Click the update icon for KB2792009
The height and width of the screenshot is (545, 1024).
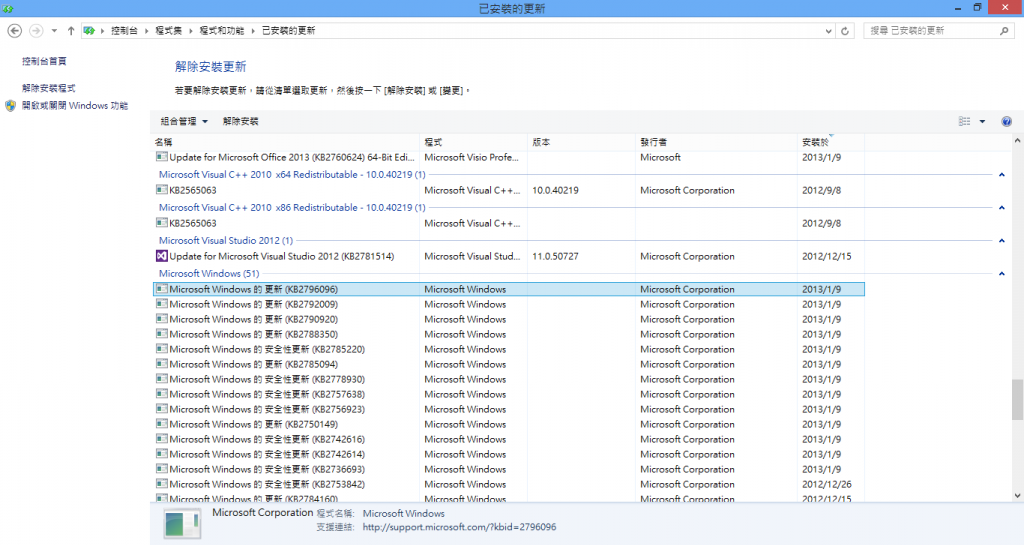[161, 305]
